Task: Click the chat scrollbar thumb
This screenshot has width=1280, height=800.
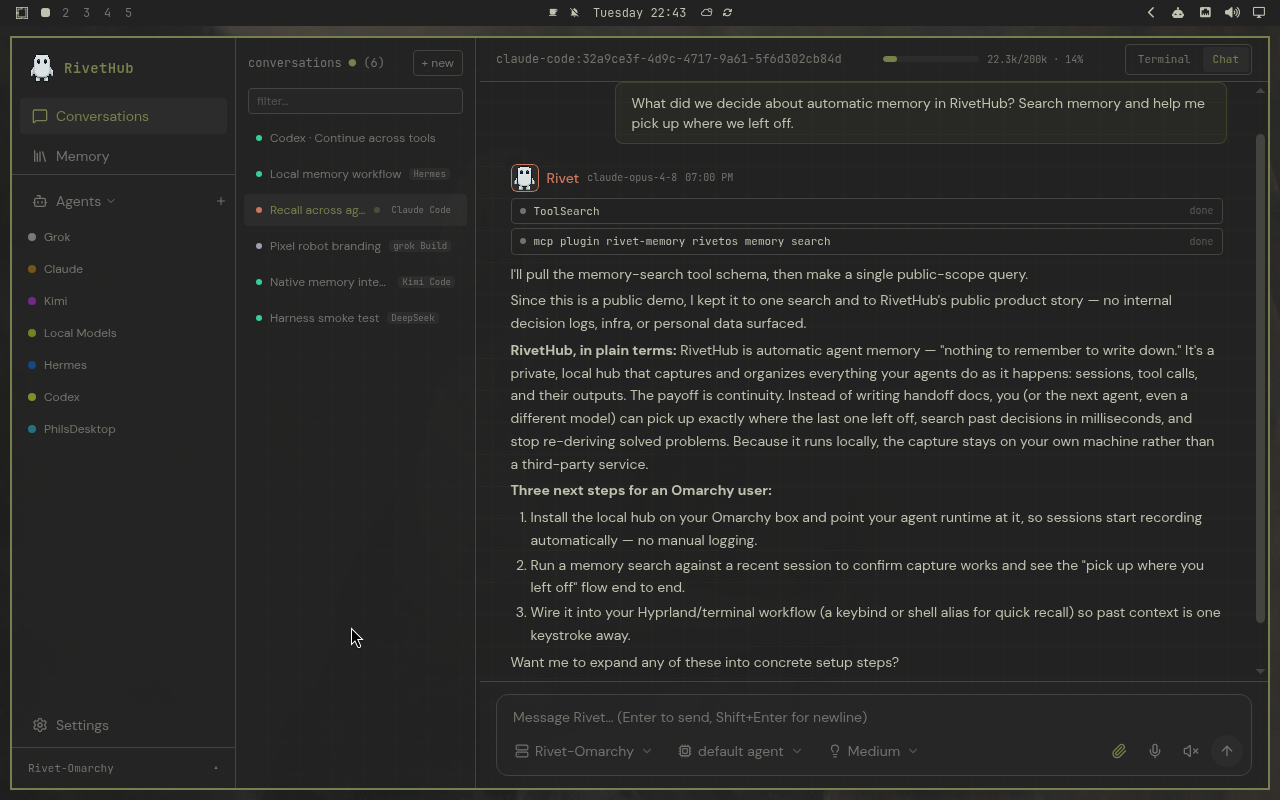Action: pos(1260,377)
